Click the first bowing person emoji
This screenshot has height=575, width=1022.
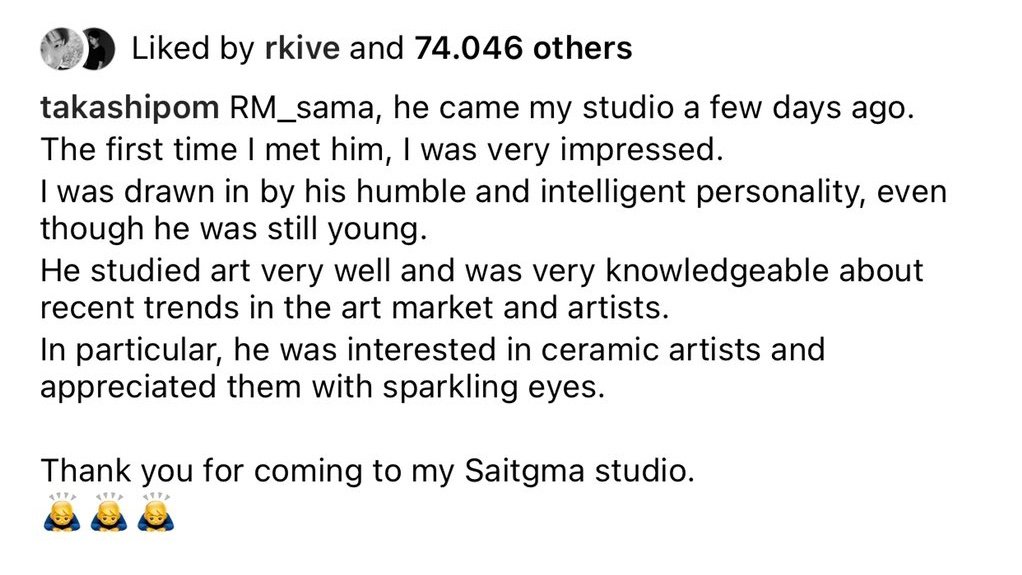coord(61,512)
